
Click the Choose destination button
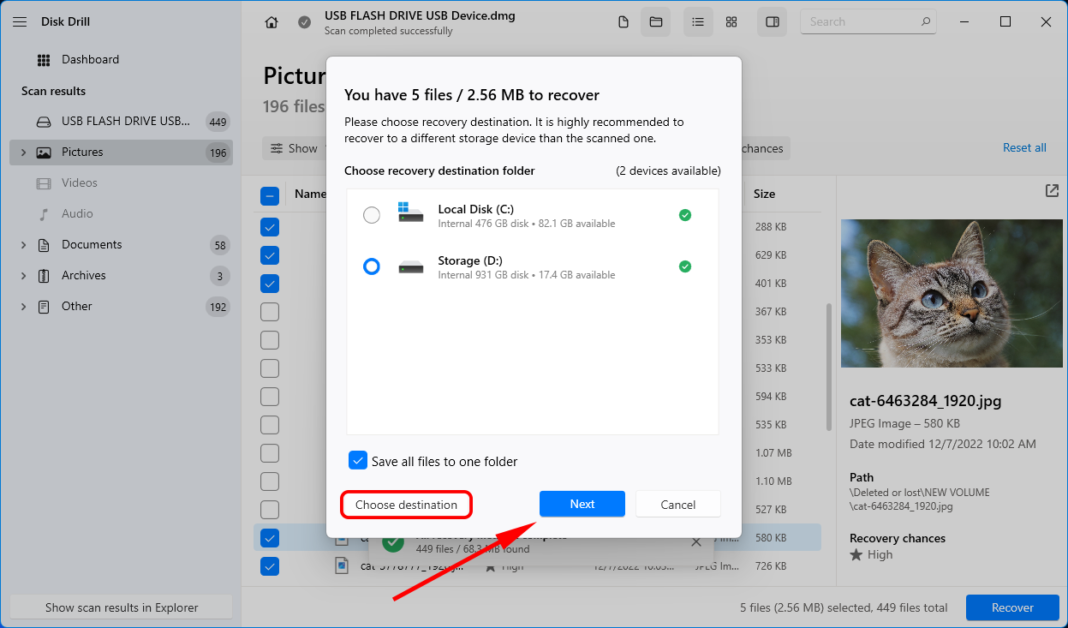tap(406, 505)
